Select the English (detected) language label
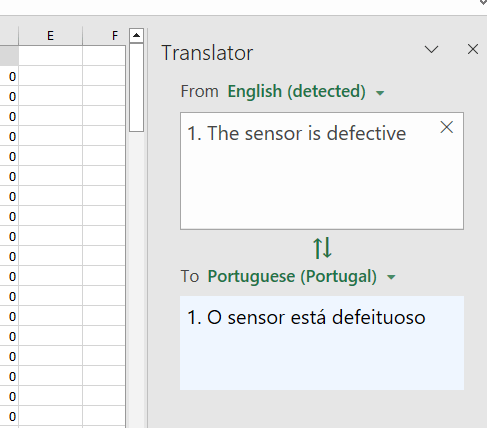This screenshot has height=428, width=487. (x=296, y=91)
